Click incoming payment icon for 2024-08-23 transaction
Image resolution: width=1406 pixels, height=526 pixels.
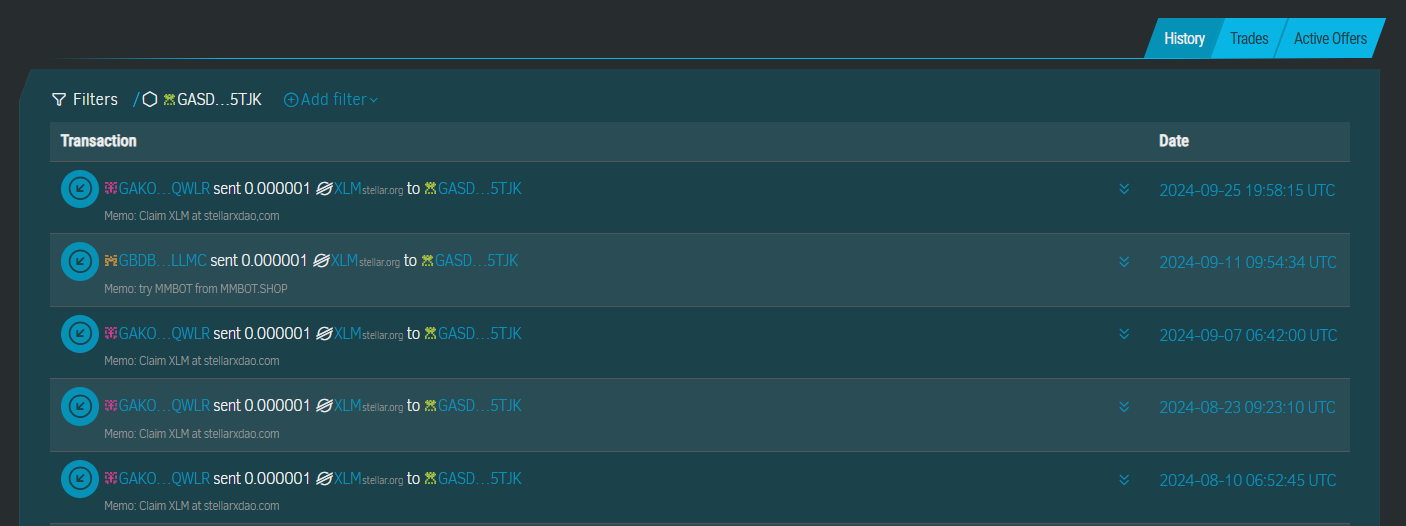[x=80, y=406]
